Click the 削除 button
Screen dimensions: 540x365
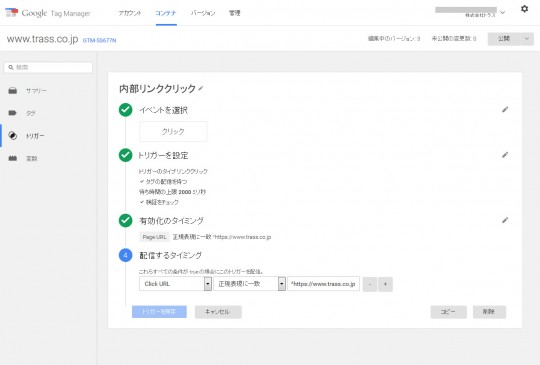coord(489,312)
